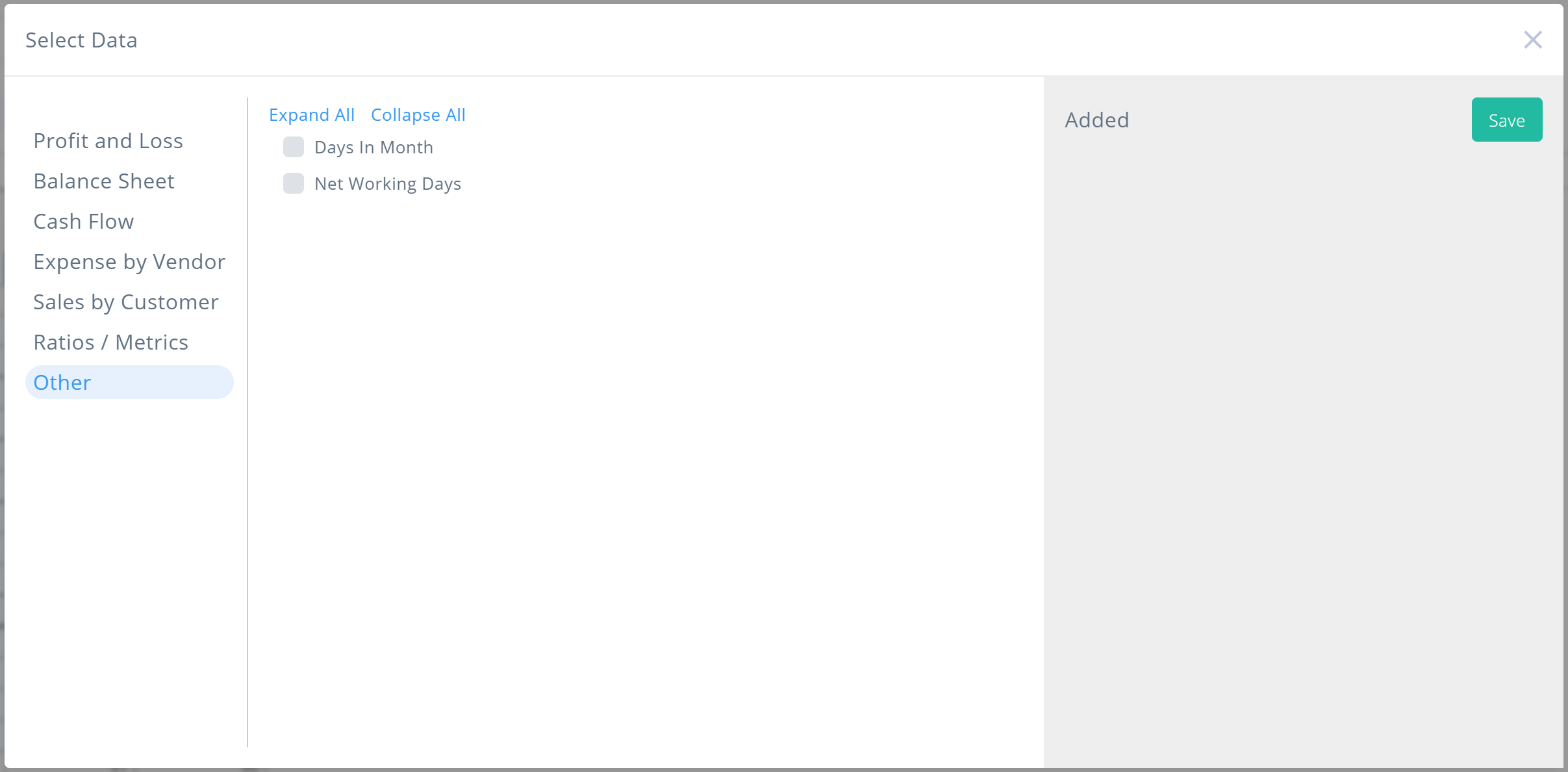The image size is (1568, 772).
Task: Switch to the Balance Sheet category
Action: pyautogui.click(x=104, y=181)
